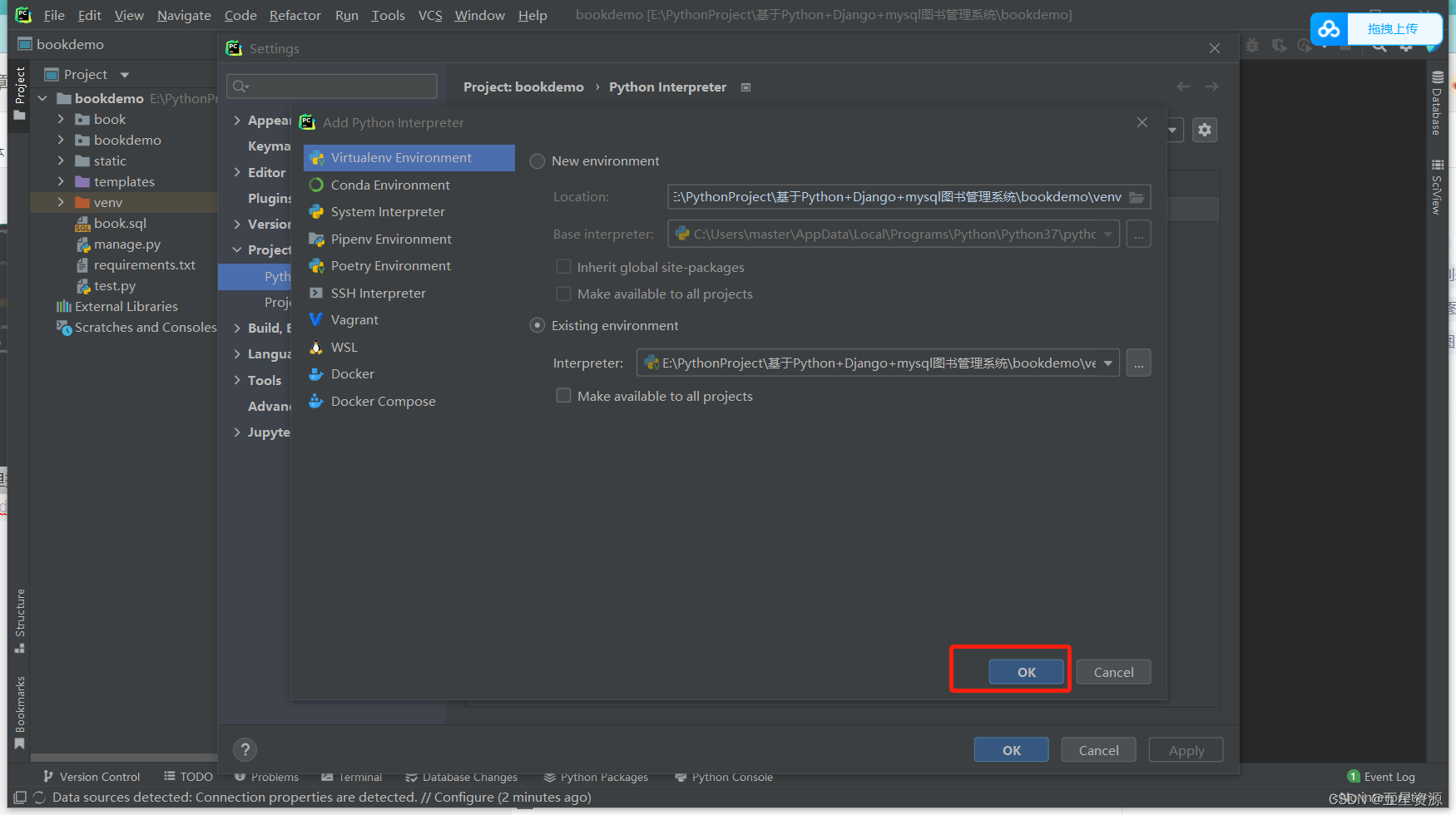
Task: Click the cloud upload 拖拽上传 widget
Action: [1377, 29]
